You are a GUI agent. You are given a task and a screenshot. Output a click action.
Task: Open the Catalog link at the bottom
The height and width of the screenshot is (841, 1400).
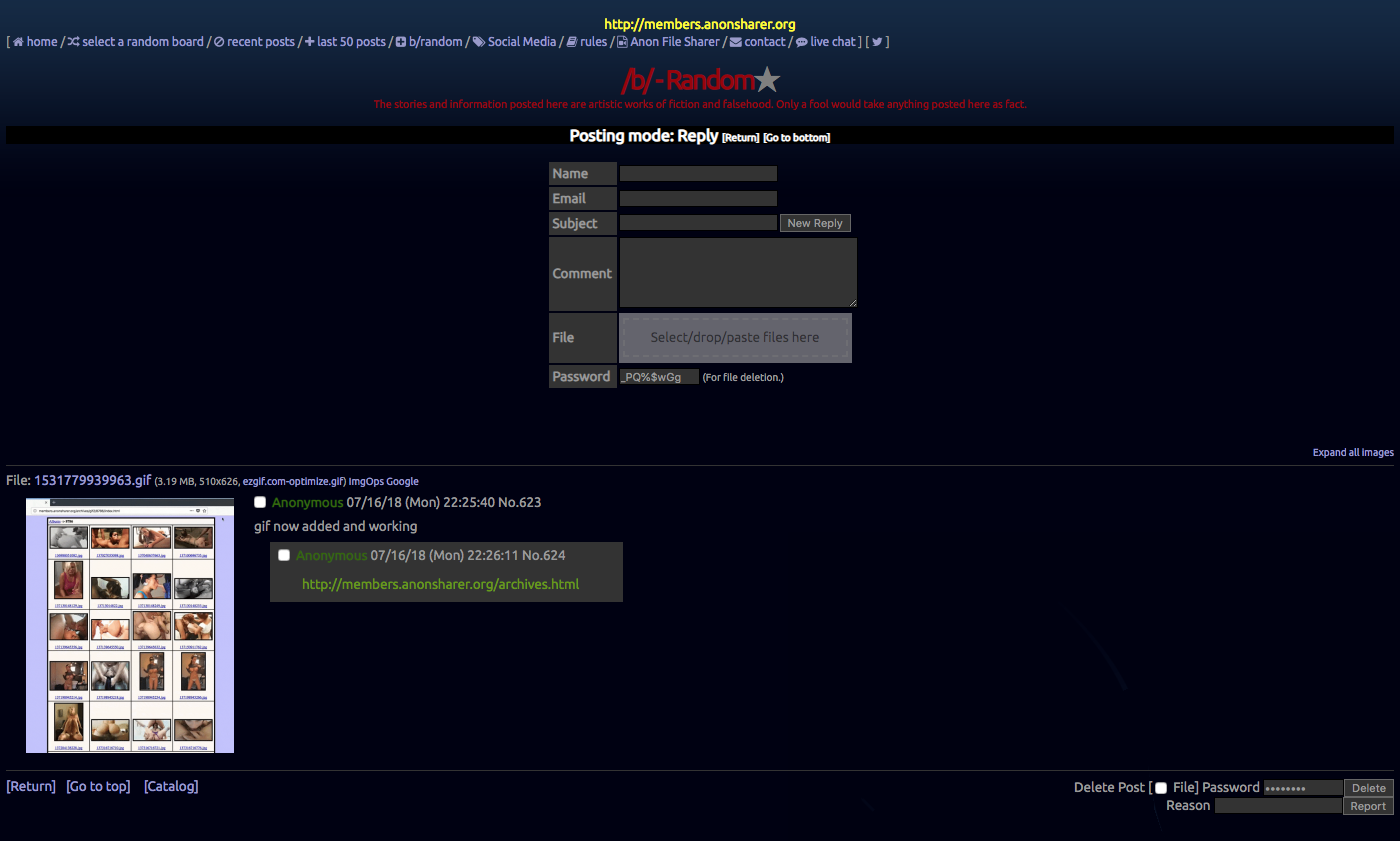point(171,786)
